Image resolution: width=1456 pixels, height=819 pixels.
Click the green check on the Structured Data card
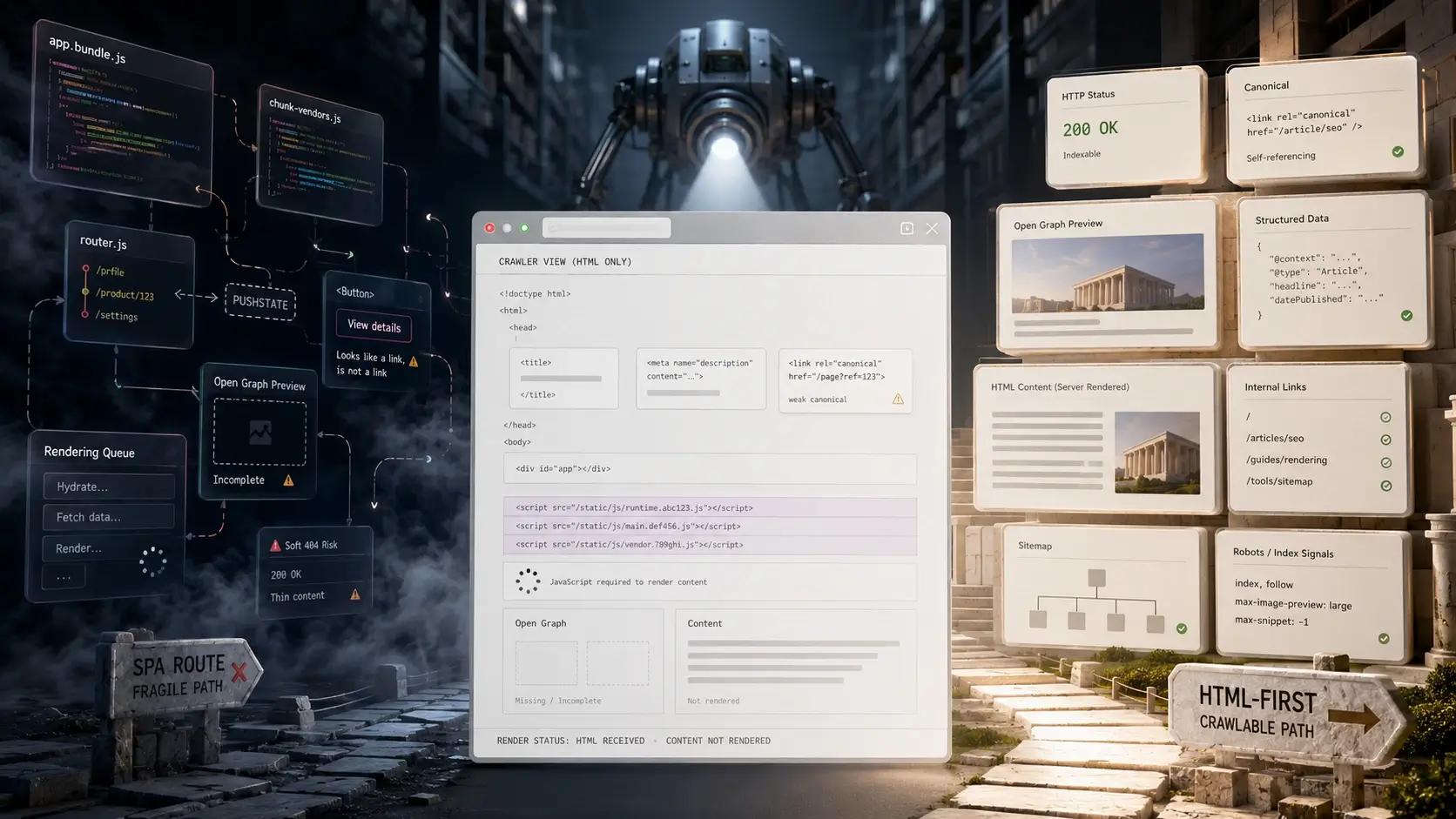pyautogui.click(x=1406, y=315)
